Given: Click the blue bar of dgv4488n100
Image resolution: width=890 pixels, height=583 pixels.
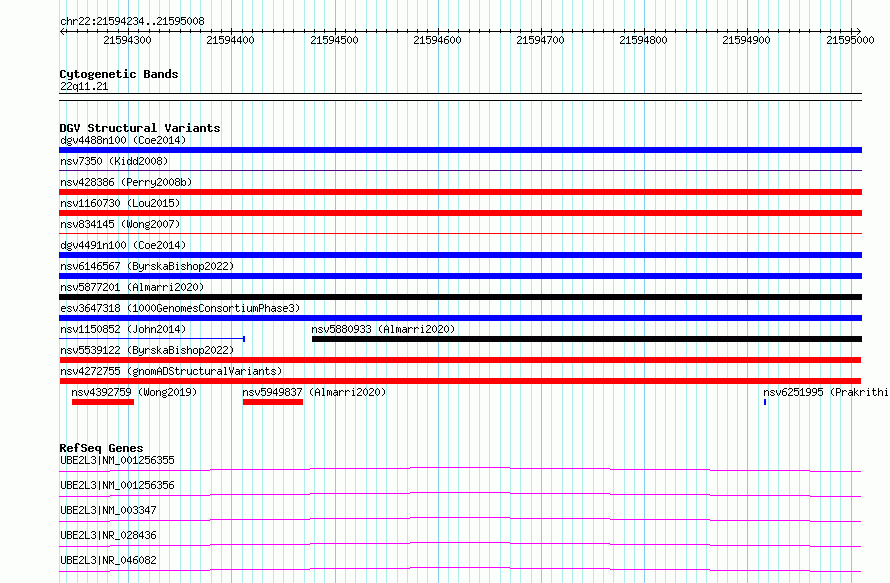Looking at the screenshot, I should click(460, 150).
